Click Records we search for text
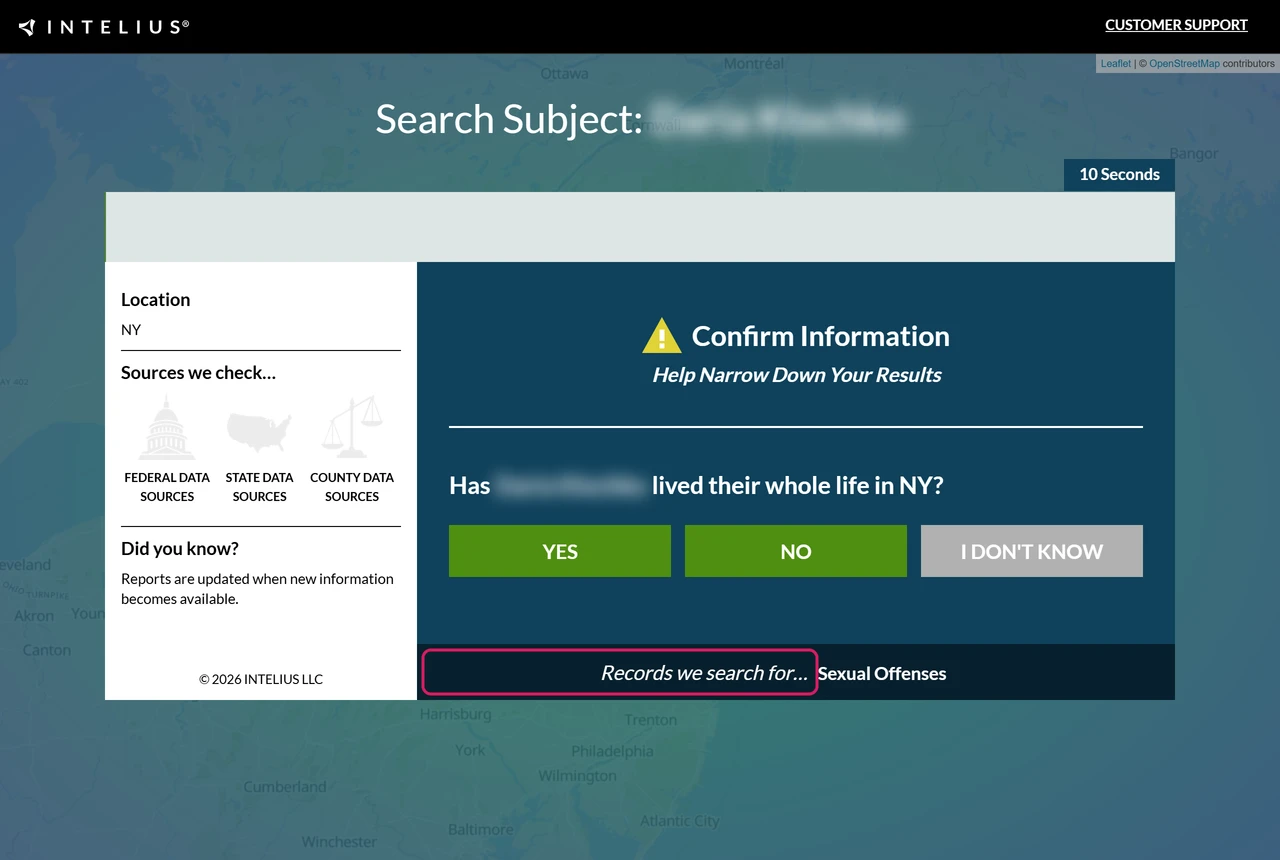This screenshot has height=860, width=1280. click(704, 673)
